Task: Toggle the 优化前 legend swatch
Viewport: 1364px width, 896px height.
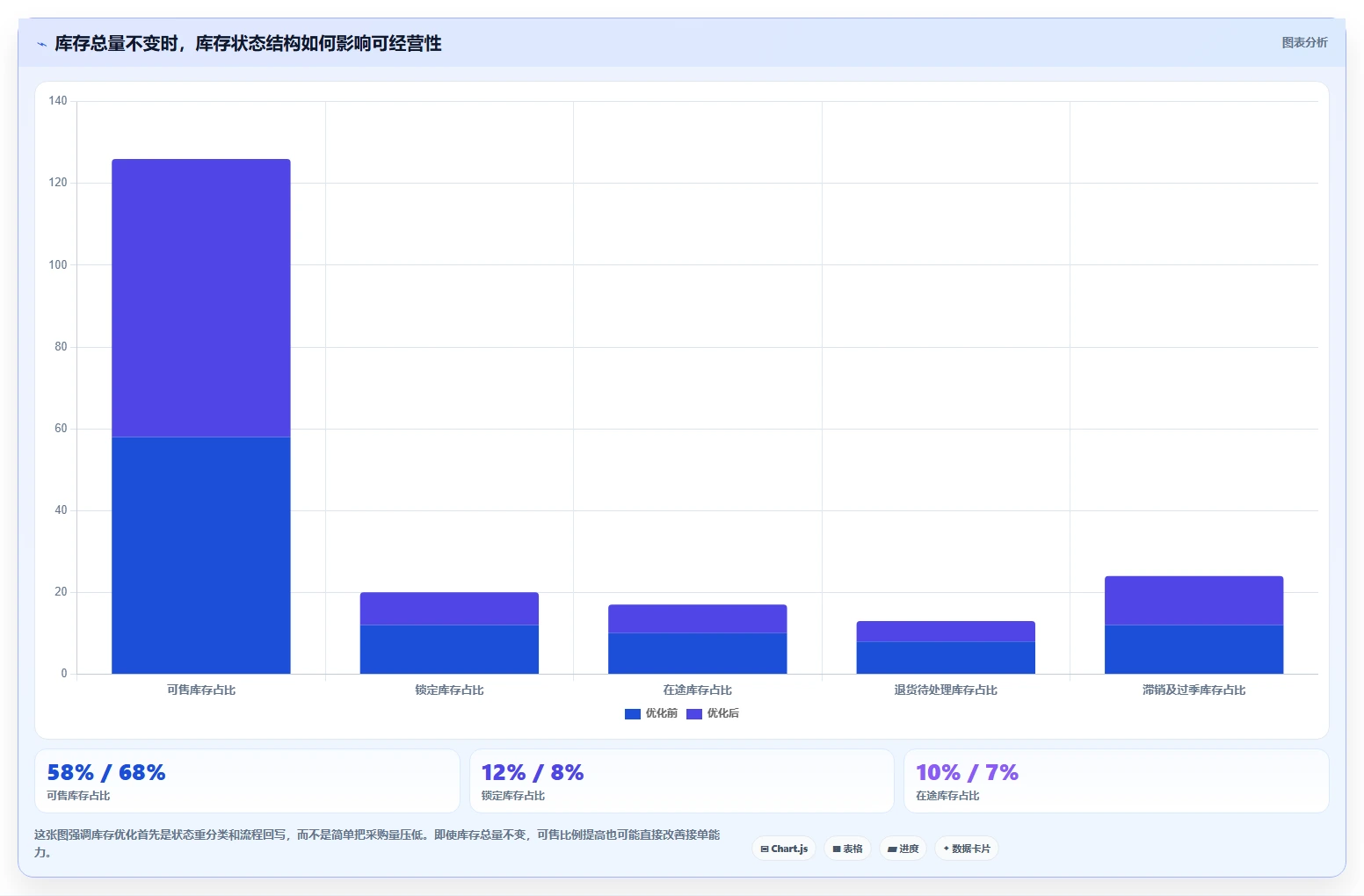Action: click(633, 714)
